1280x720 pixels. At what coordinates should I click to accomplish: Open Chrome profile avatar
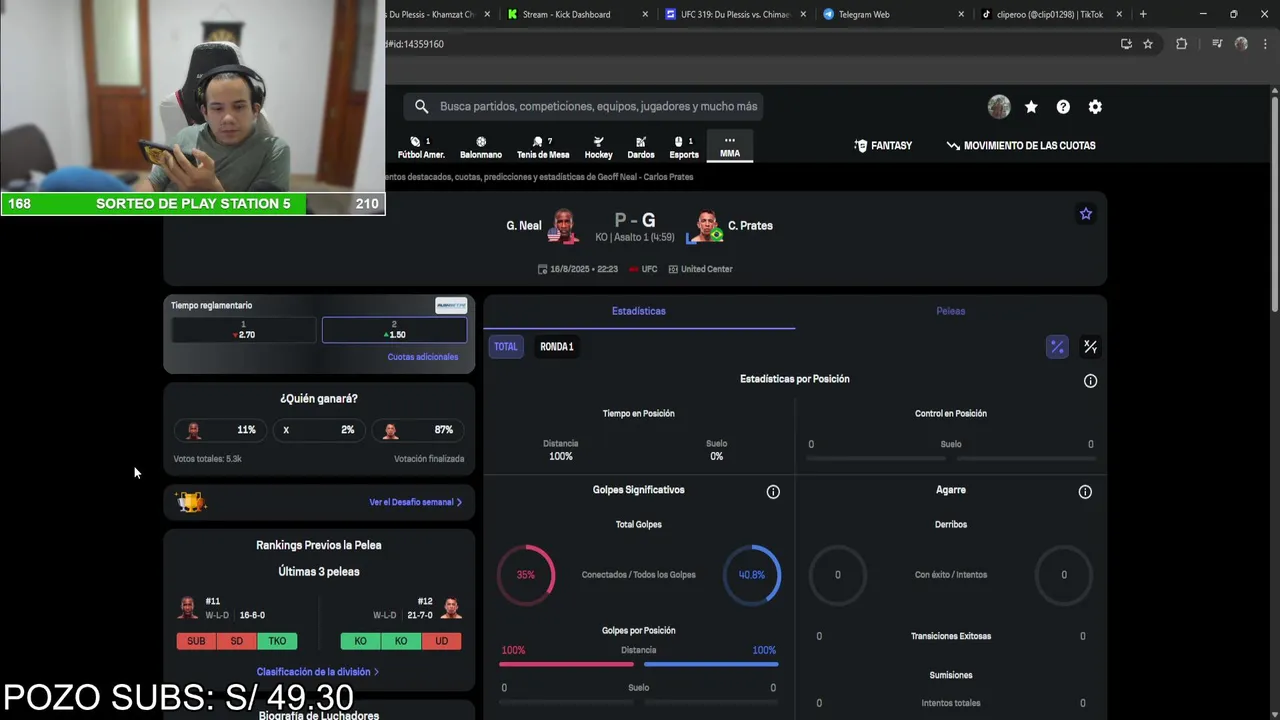point(1241,44)
